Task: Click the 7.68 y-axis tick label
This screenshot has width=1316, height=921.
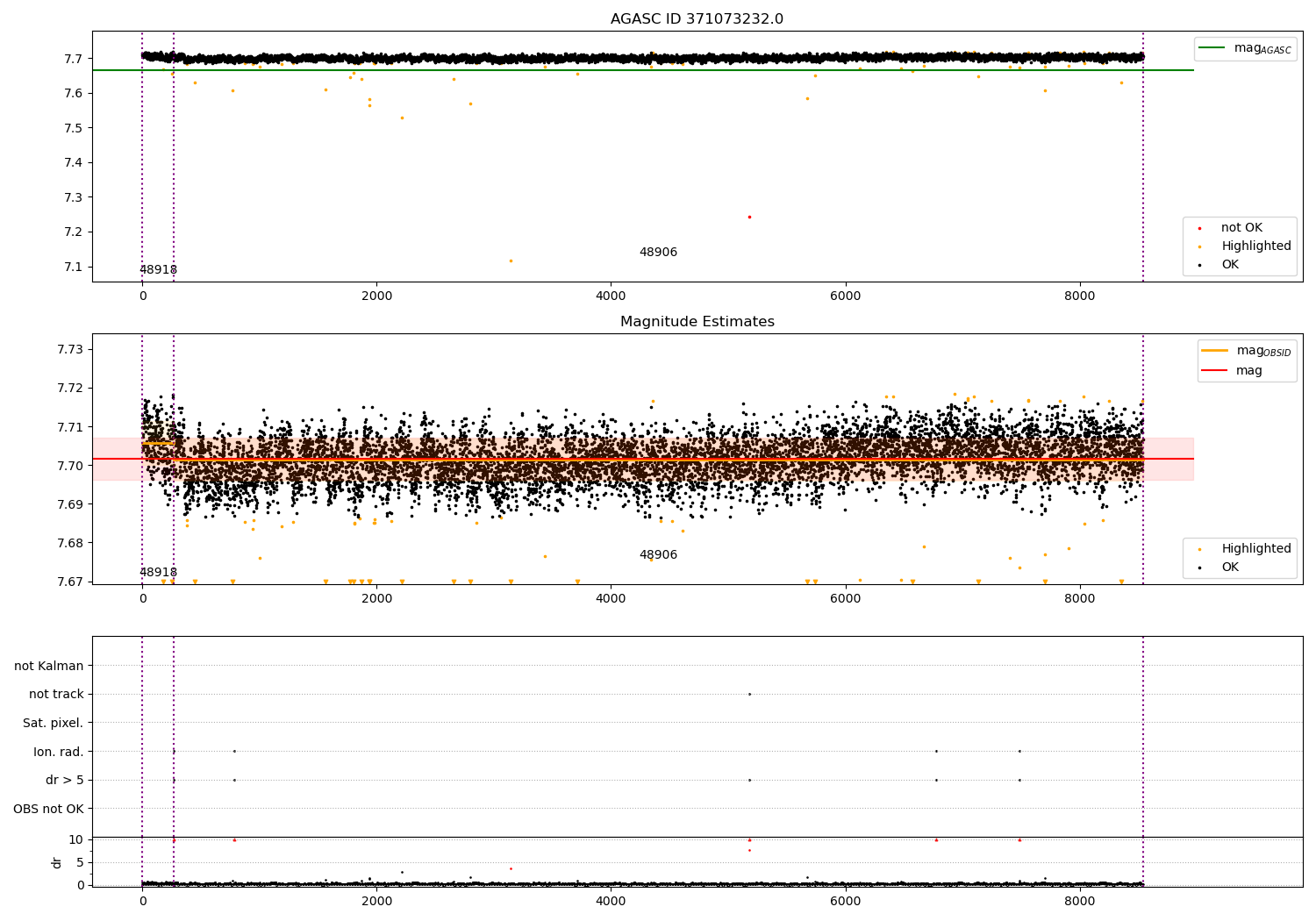Action: tap(70, 543)
